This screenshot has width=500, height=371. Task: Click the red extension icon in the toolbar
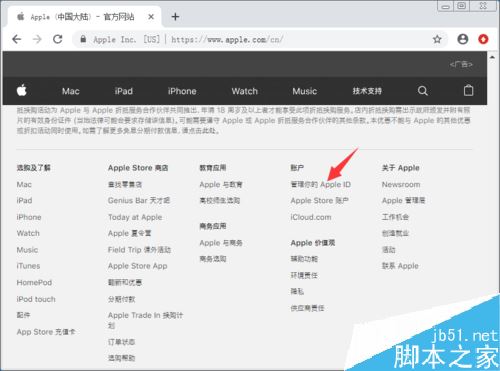point(483,39)
